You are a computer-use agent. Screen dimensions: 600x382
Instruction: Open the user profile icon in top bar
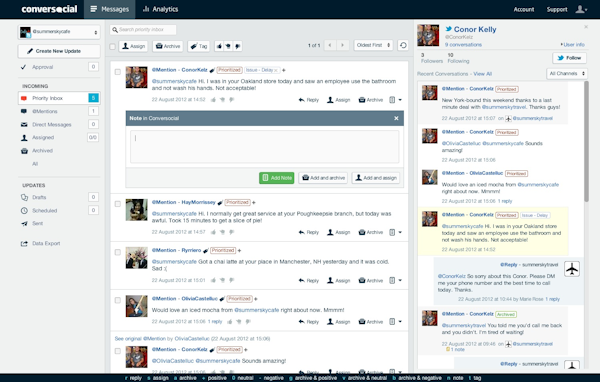click(581, 9)
